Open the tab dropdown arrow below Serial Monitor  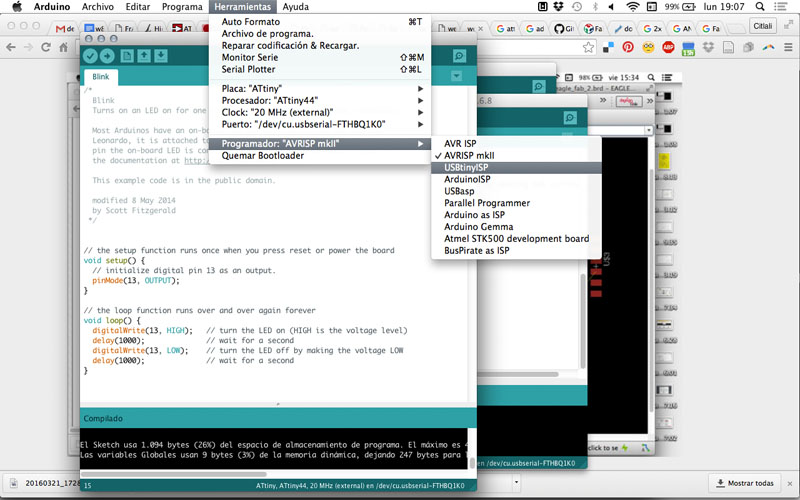457,77
